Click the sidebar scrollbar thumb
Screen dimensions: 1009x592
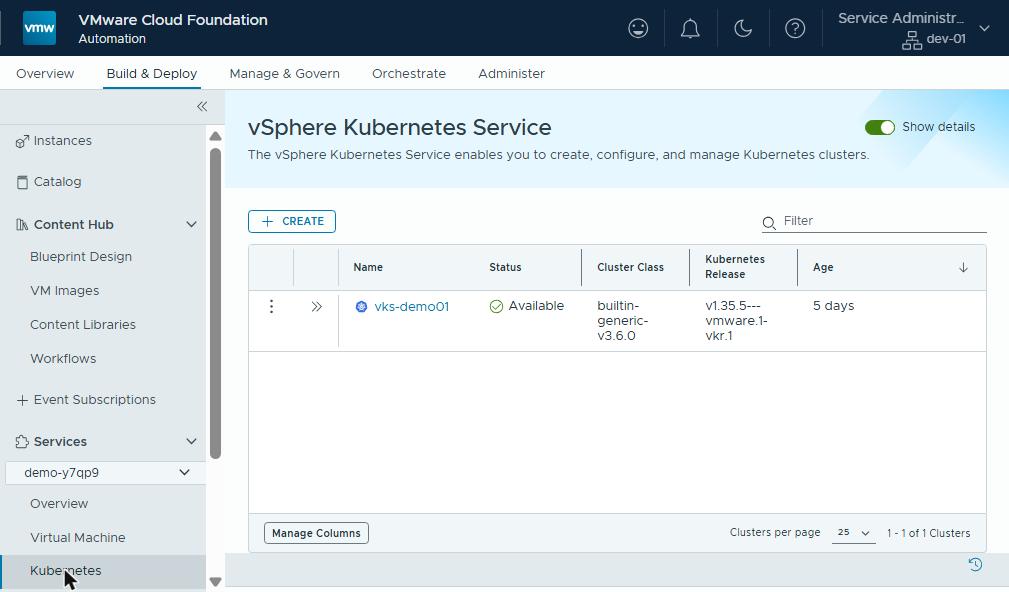216,302
